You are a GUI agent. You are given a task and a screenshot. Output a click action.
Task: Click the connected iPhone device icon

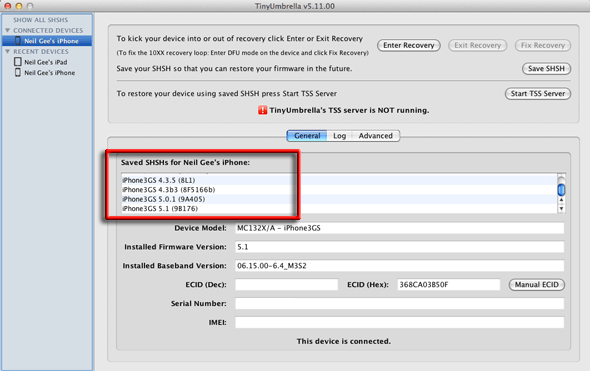coord(18,41)
